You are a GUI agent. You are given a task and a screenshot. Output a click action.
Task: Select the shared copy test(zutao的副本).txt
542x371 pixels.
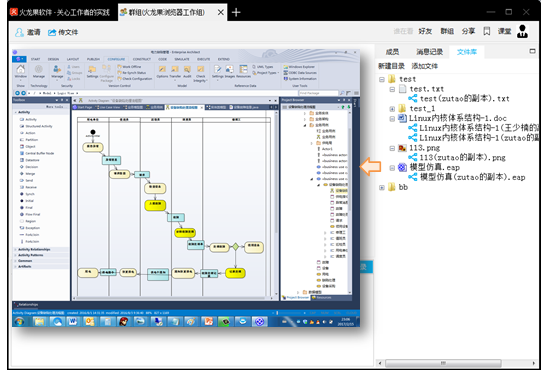tap(465, 99)
